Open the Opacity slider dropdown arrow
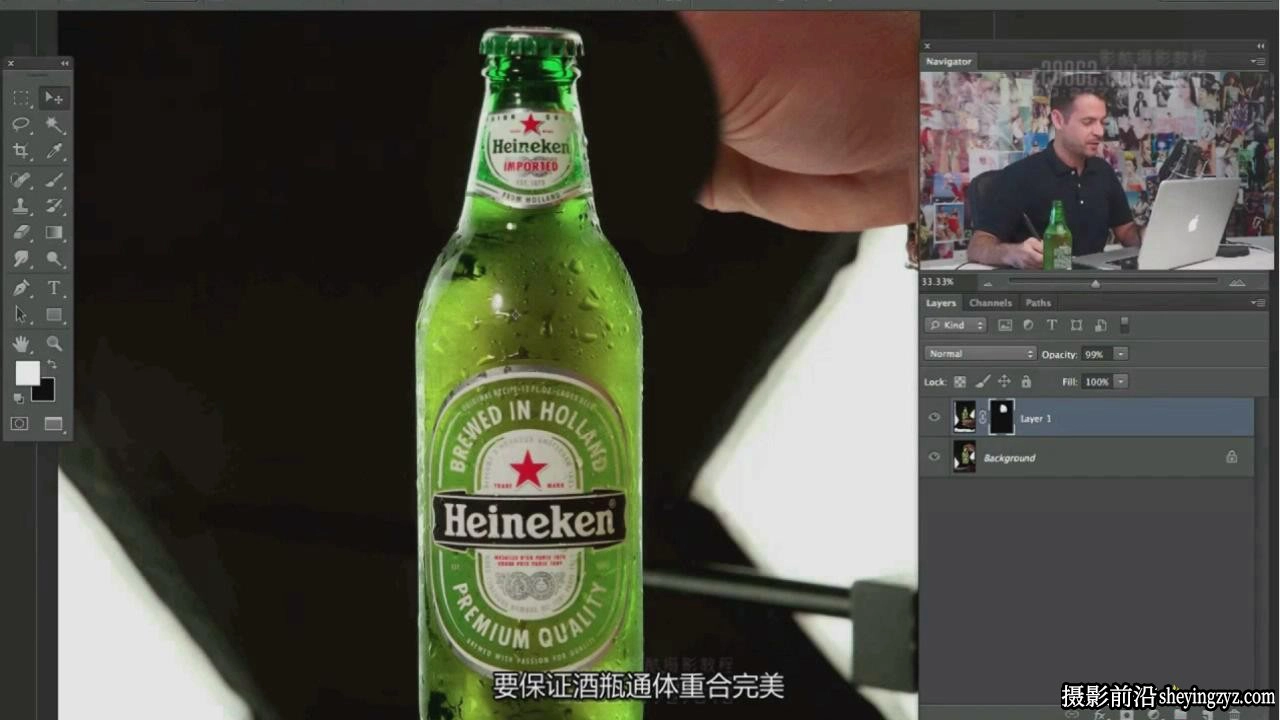Screen dimensions: 1280x720 [1121, 354]
